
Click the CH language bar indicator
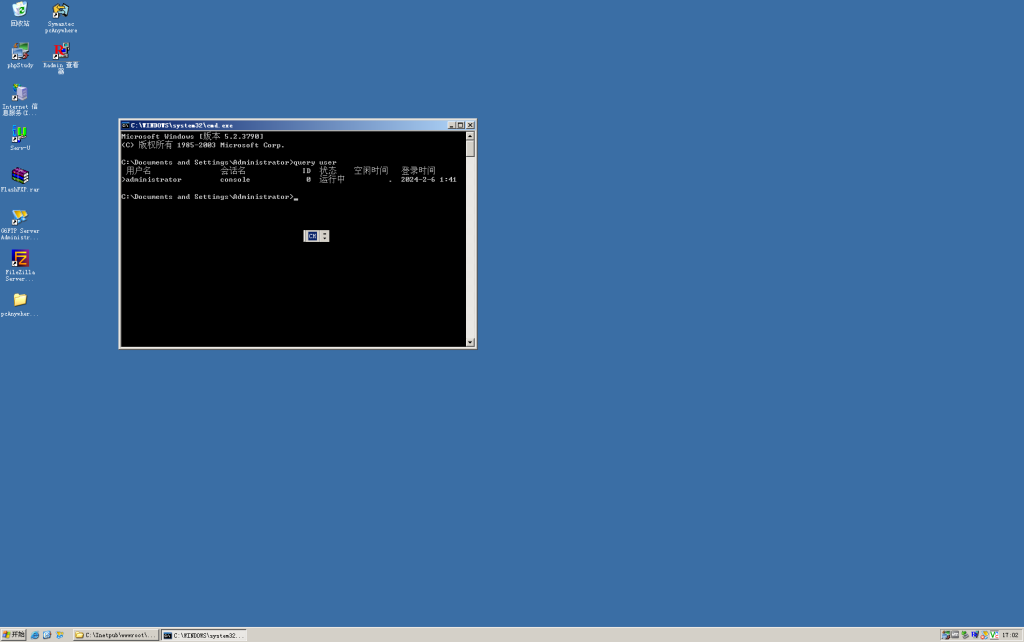312,236
